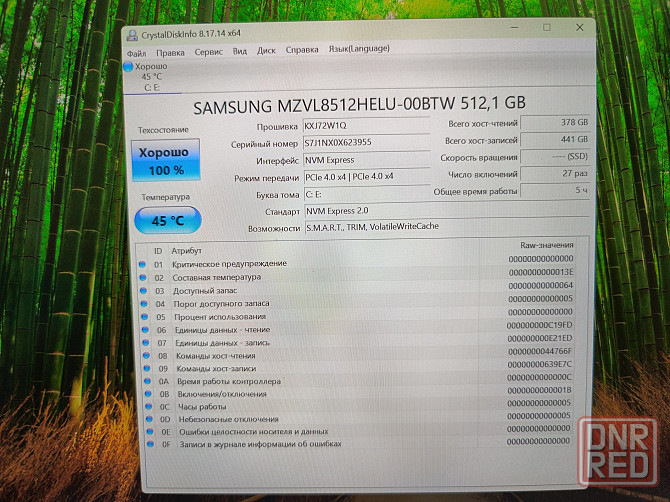Open the Справка menu

point(302,50)
